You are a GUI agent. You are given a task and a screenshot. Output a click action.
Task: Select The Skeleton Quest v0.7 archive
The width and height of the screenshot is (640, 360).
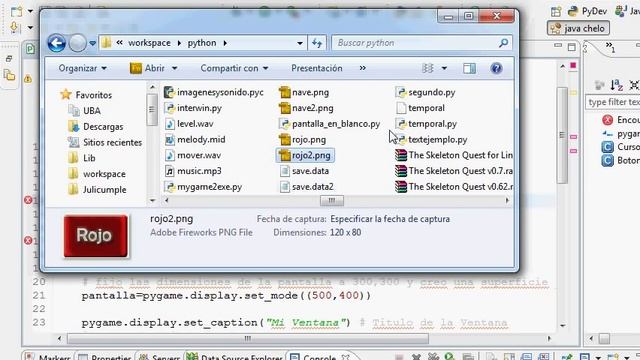(x=454, y=171)
